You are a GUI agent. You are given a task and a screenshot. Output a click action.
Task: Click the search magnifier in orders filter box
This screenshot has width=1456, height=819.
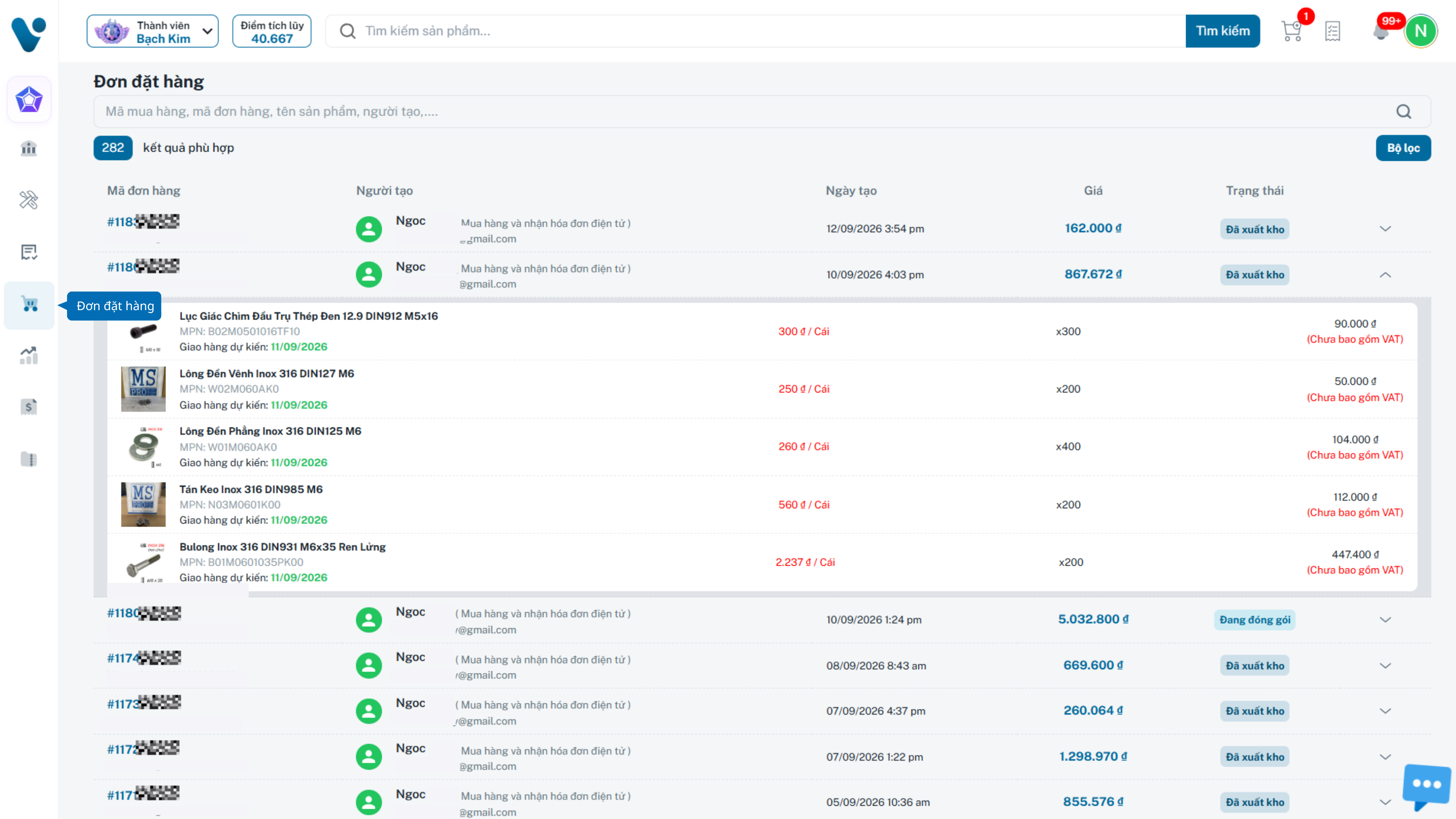(1404, 111)
